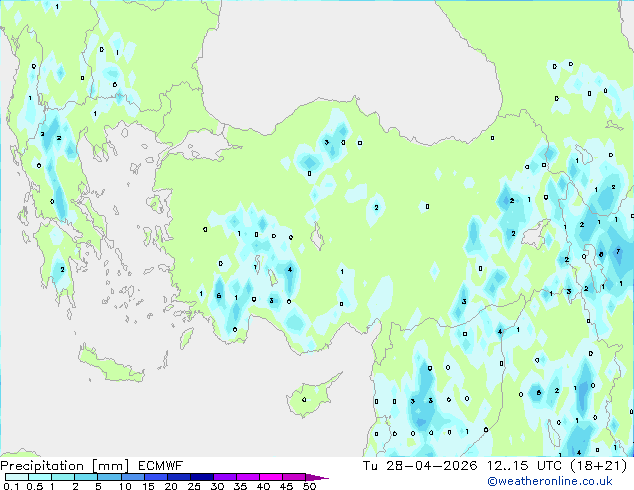The height and width of the screenshot is (490, 634).
Task: Select the 2–5 mm legend color swatch
Action: pos(86,477)
